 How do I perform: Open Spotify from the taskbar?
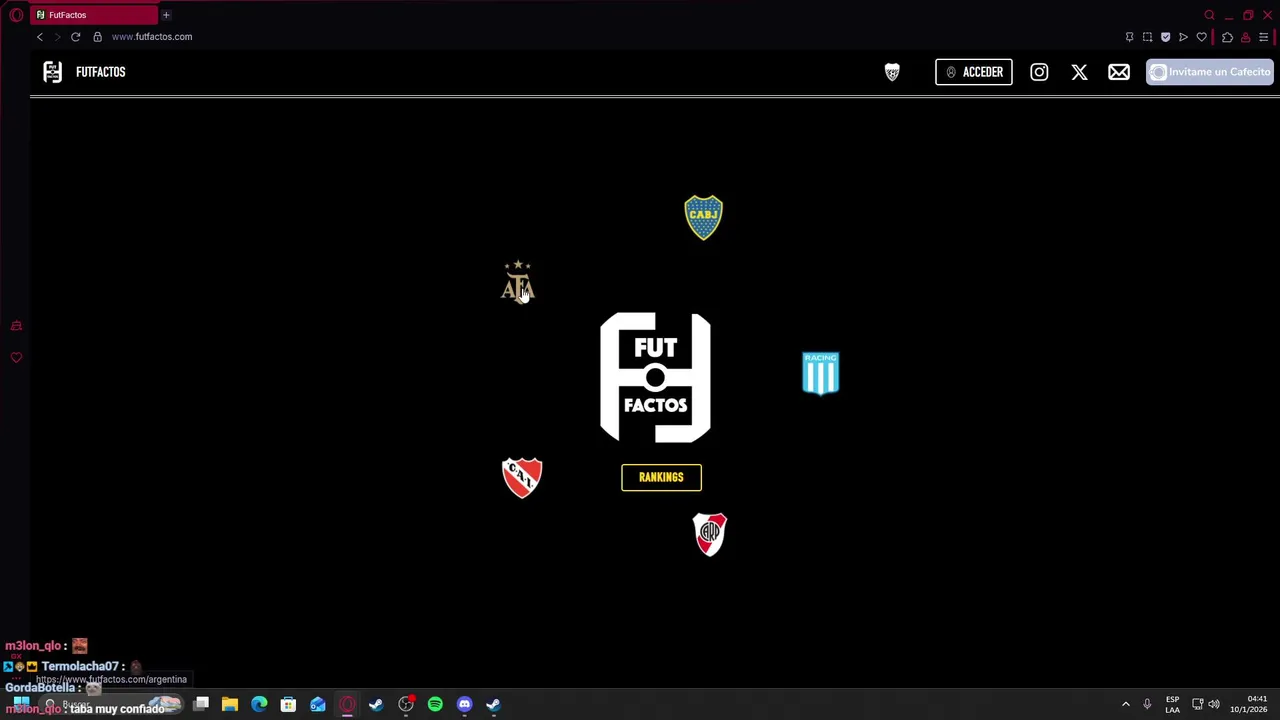(435, 705)
